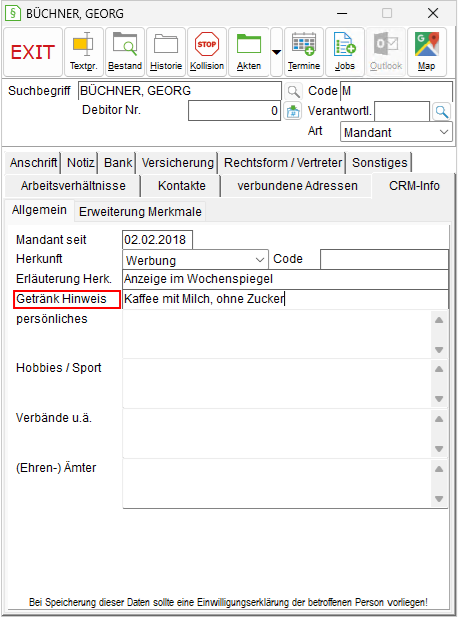Click the Verantwortl. input field
Screen dimensions: 458x617
coord(402,112)
